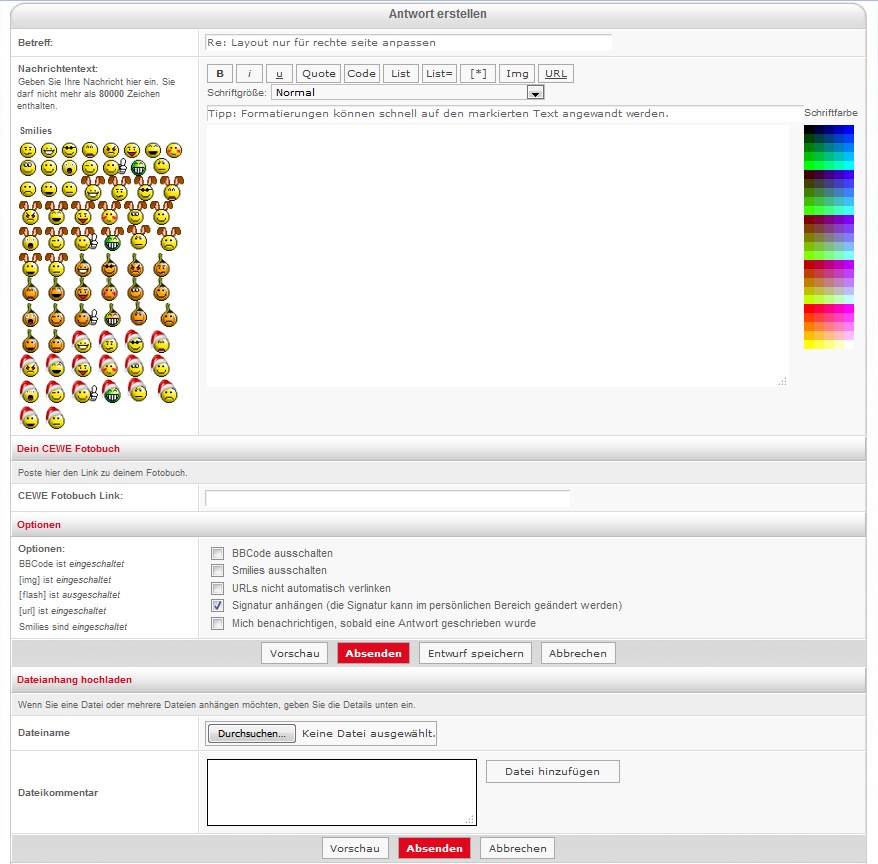Click the Datei hinzufügen button
This screenshot has width=878, height=864.
click(552, 771)
